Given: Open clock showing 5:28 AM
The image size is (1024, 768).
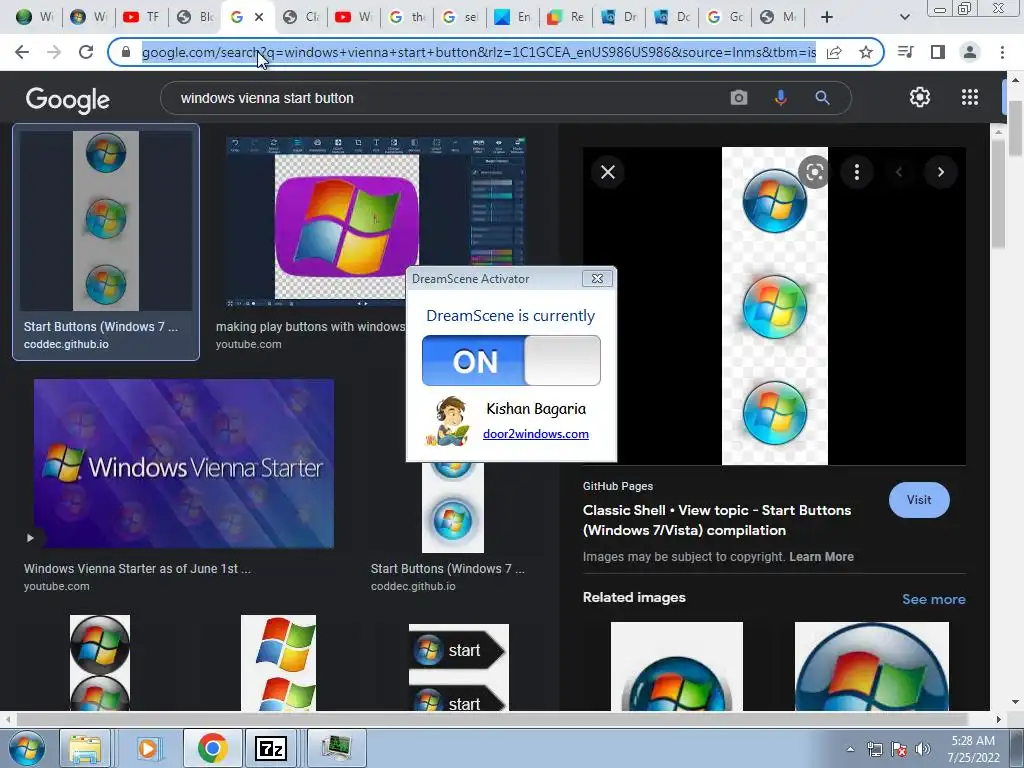Looking at the screenshot, I should coord(973,749).
